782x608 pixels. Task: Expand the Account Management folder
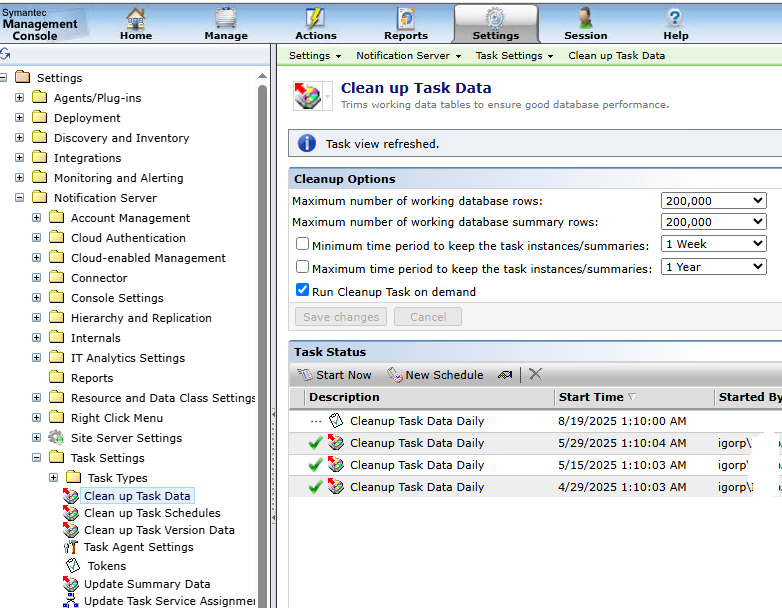pyautogui.click(x=36, y=217)
